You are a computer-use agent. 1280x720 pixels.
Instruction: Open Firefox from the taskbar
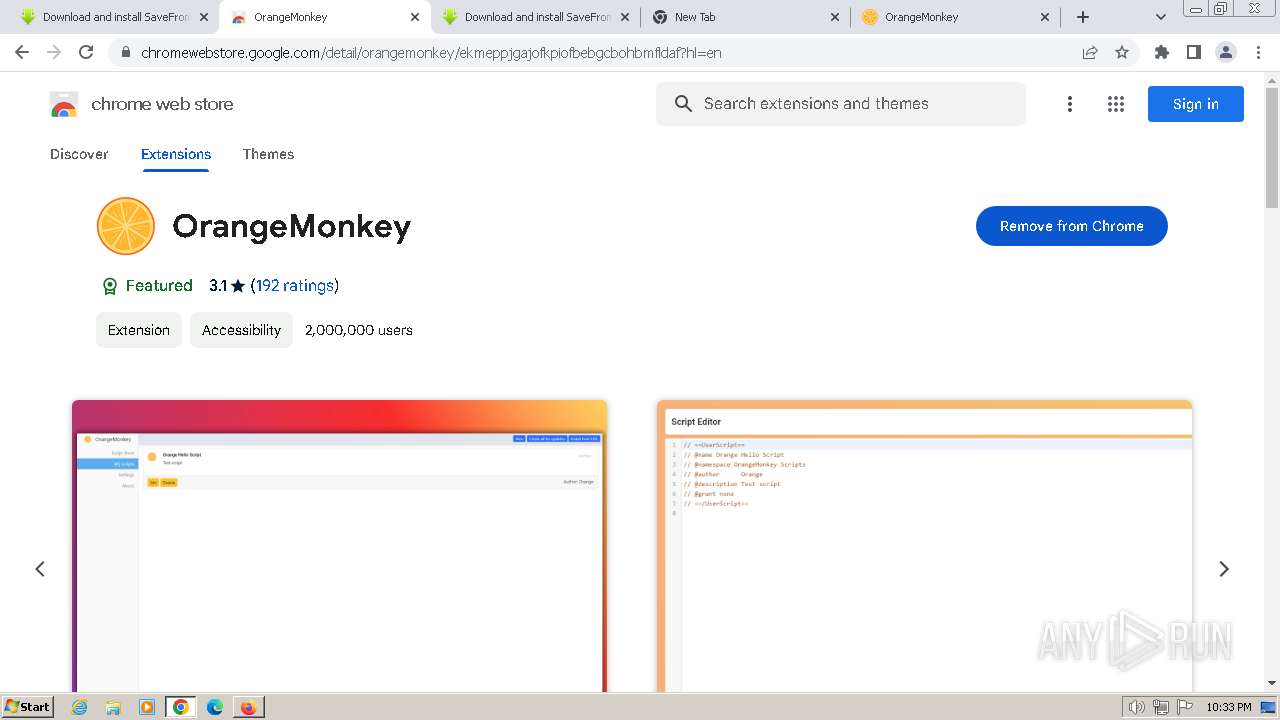[x=248, y=707]
